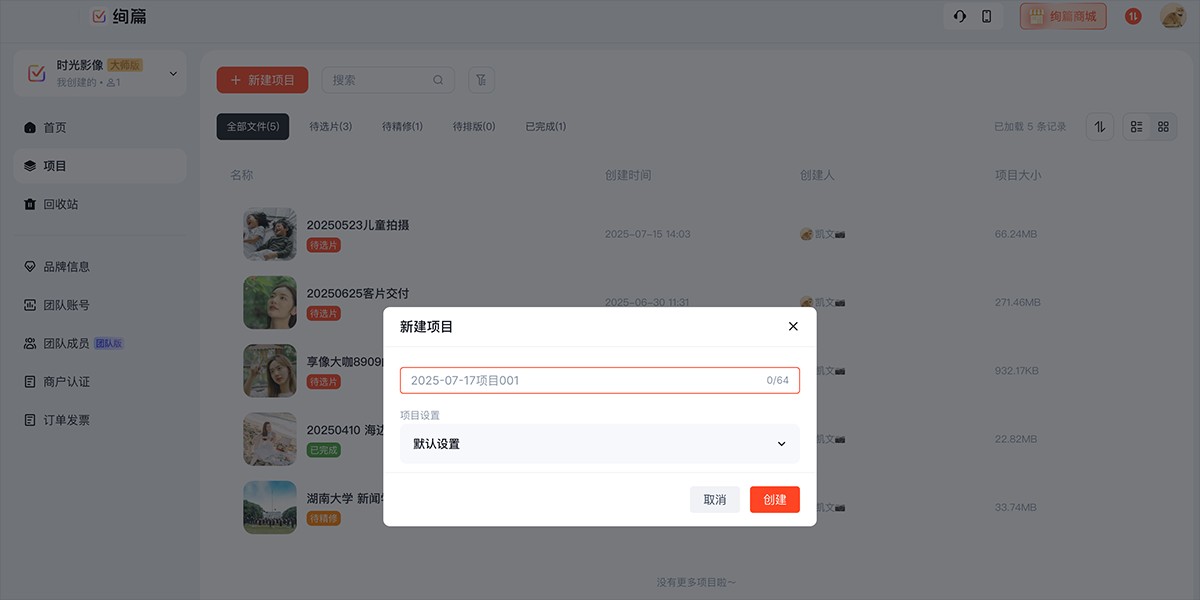Click the sort order icon above the project list
Screen dimensions: 1200x600
click(x=1100, y=126)
